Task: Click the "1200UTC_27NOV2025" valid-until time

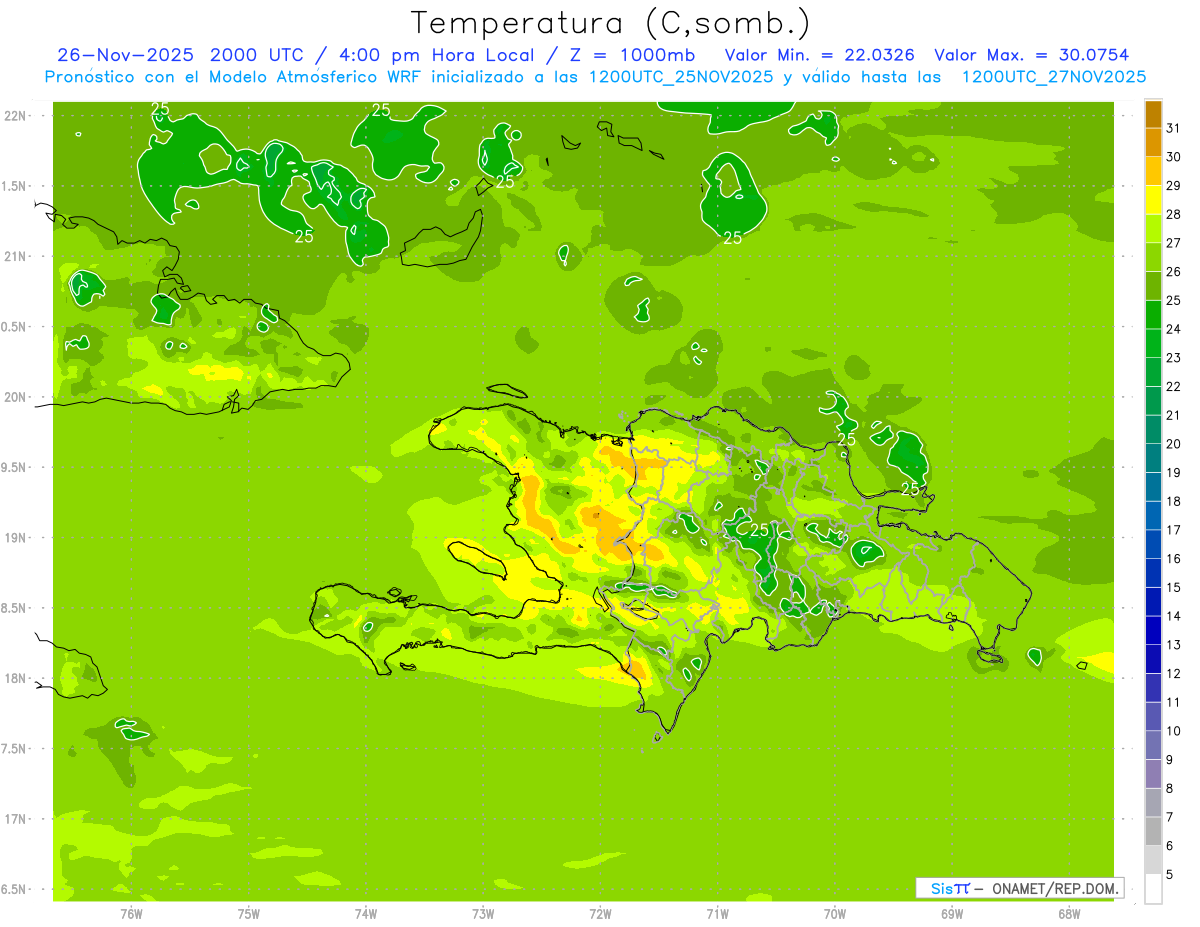Action: [1053, 76]
